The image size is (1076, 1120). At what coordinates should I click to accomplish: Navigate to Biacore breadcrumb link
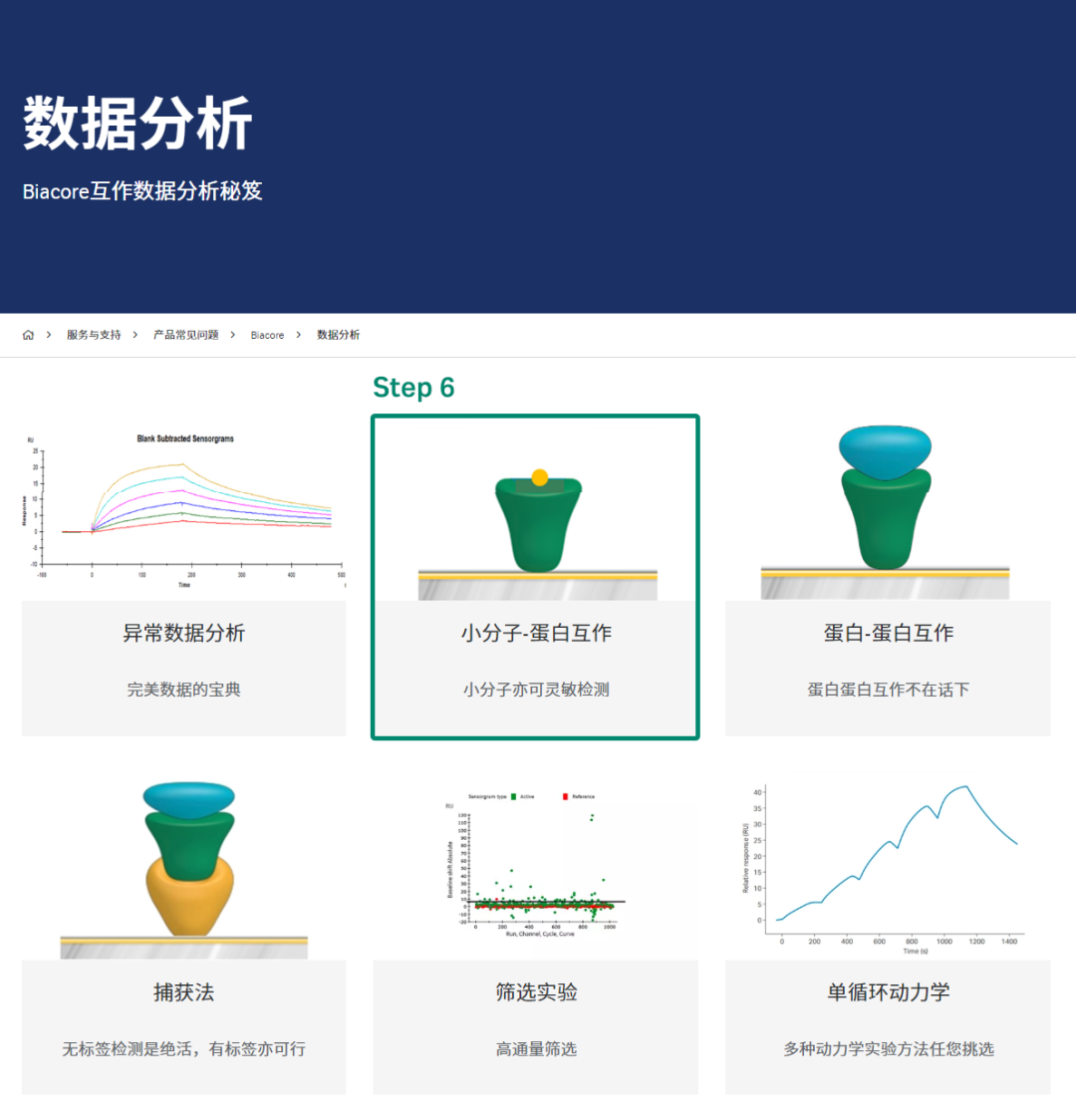[267, 335]
